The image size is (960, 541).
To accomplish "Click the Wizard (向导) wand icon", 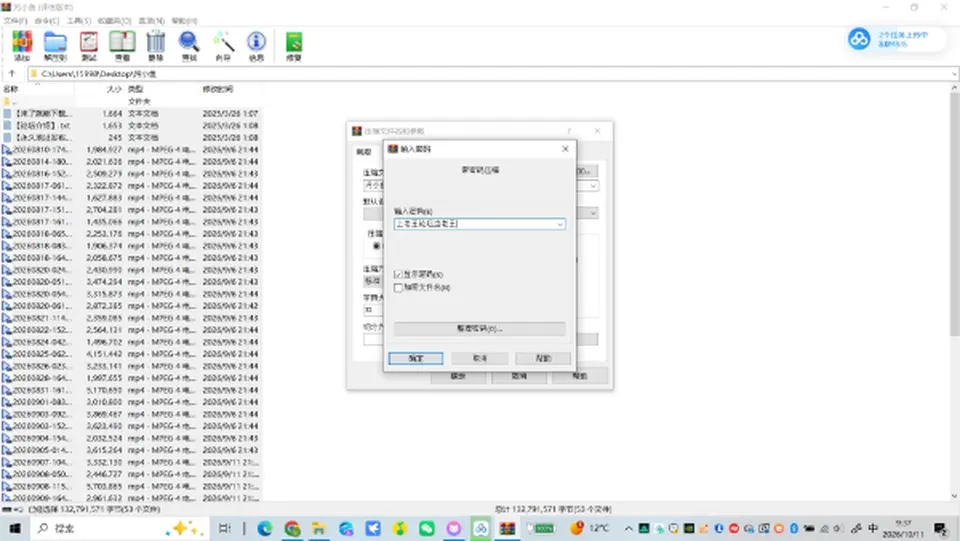I will pos(223,46).
